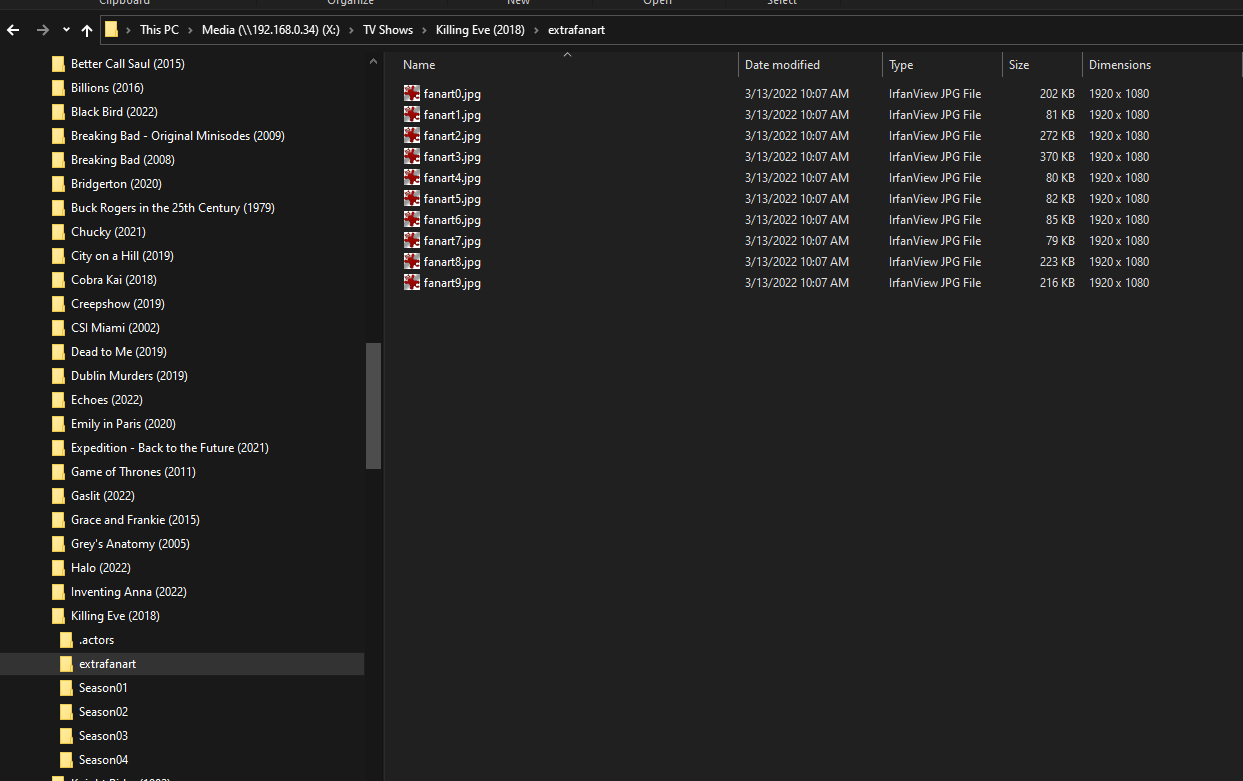
Task: Click the Echoes (2022) folder icon
Action: tap(58, 400)
